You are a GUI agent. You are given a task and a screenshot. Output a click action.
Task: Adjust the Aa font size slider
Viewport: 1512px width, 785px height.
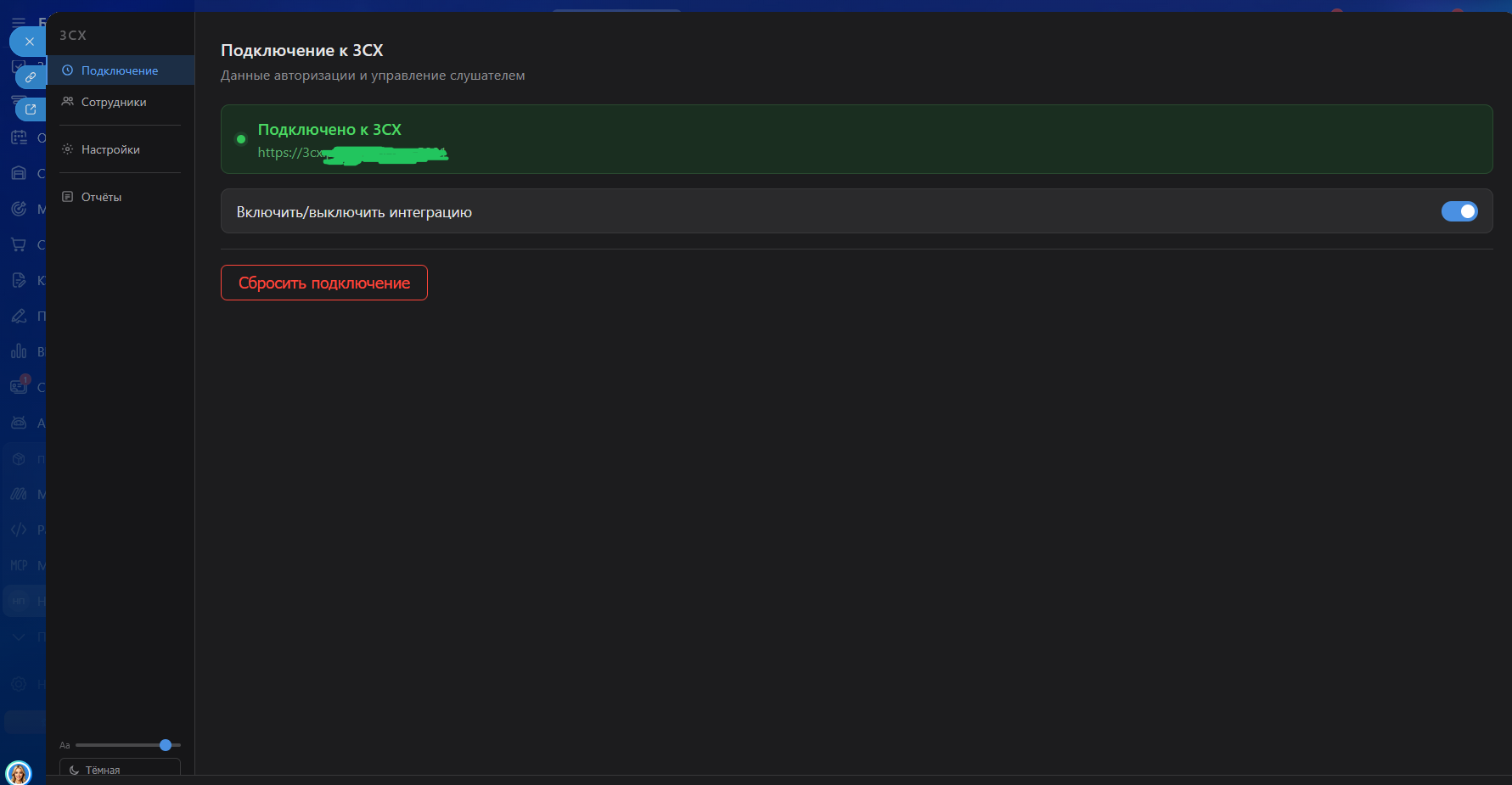coord(128,745)
